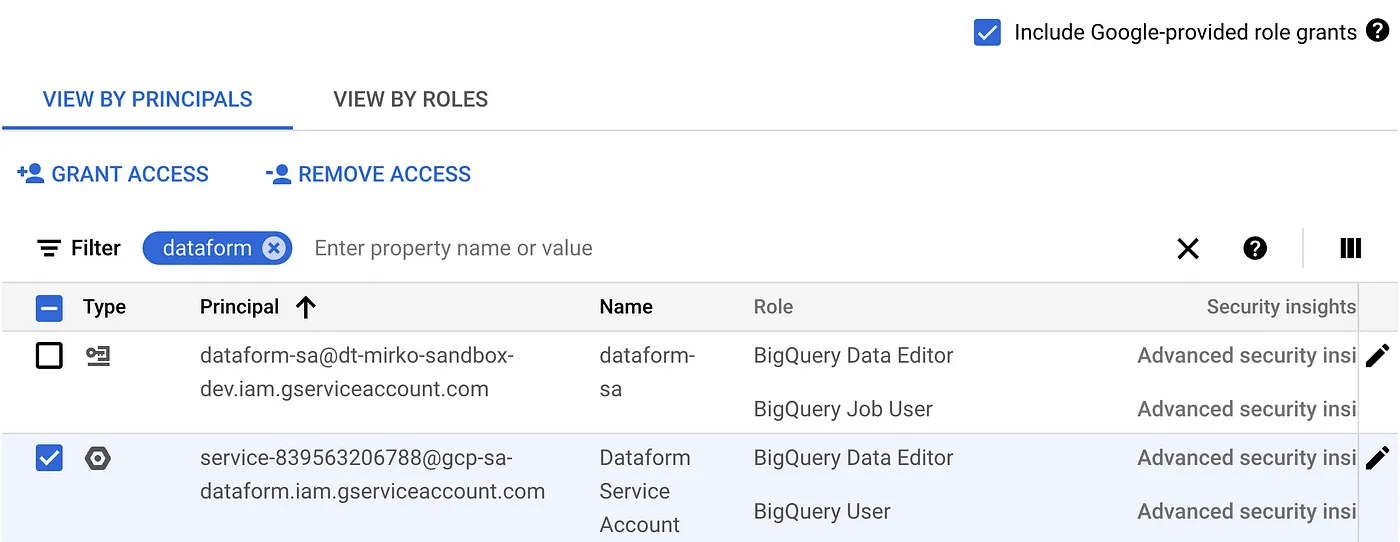Uncheck Include Google-provided role grants
The height and width of the screenshot is (542, 1400).
pyautogui.click(x=987, y=33)
